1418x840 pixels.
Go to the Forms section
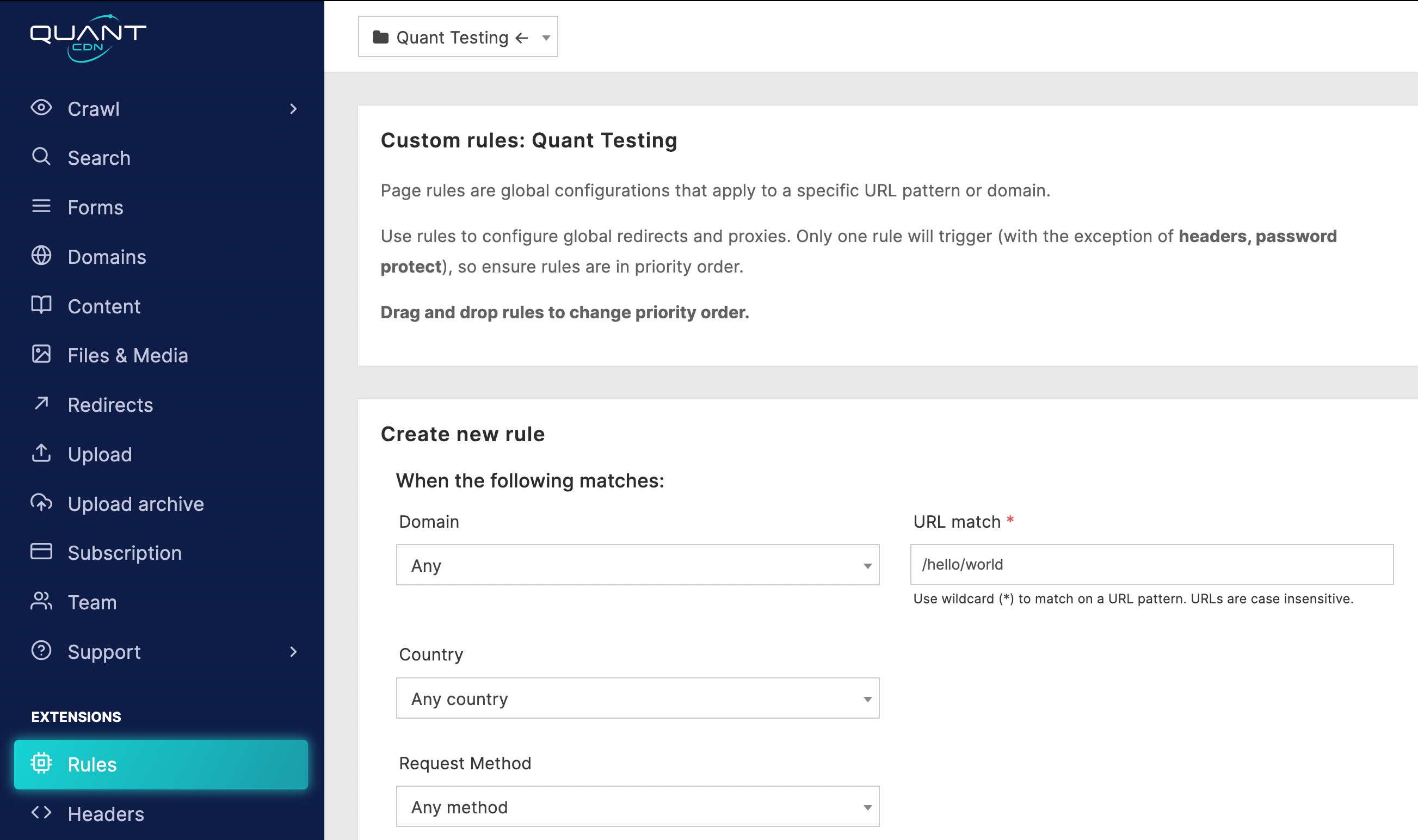[41, 207]
